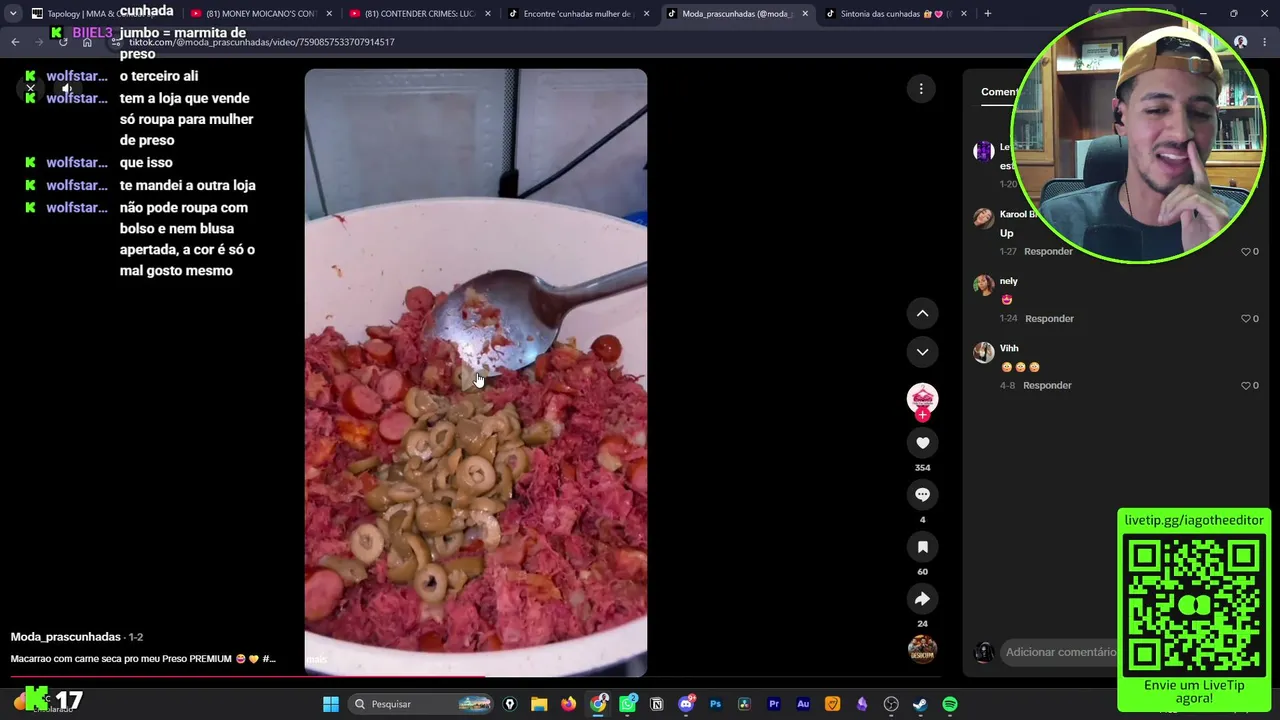Viewport: 1280px width, 720px height.
Task: Like Vihh's comment with the heart
Action: click(x=1246, y=385)
